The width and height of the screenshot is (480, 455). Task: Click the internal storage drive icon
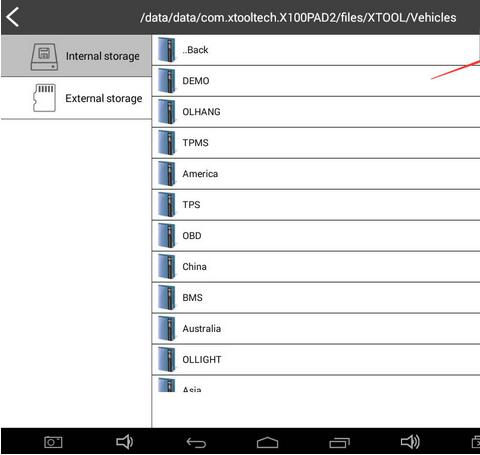[44, 56]
